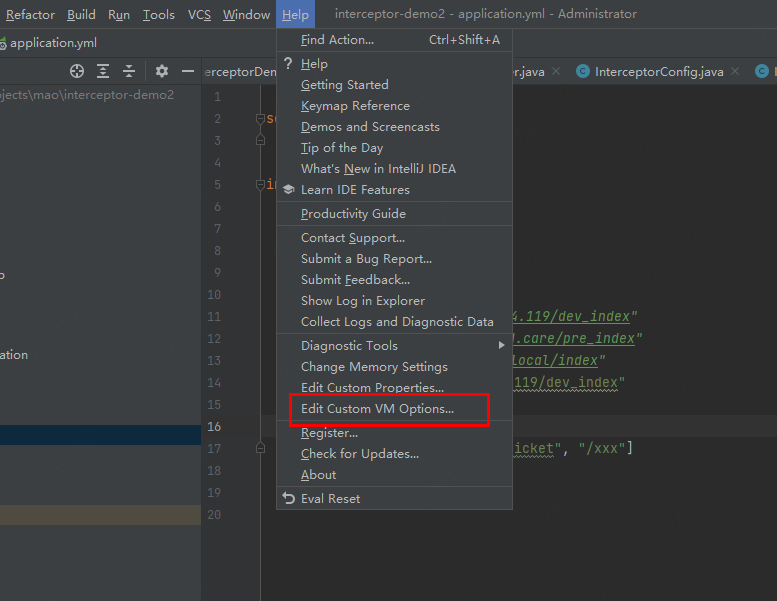Click the expand all icon in project panel

click(x=103, y=71)
